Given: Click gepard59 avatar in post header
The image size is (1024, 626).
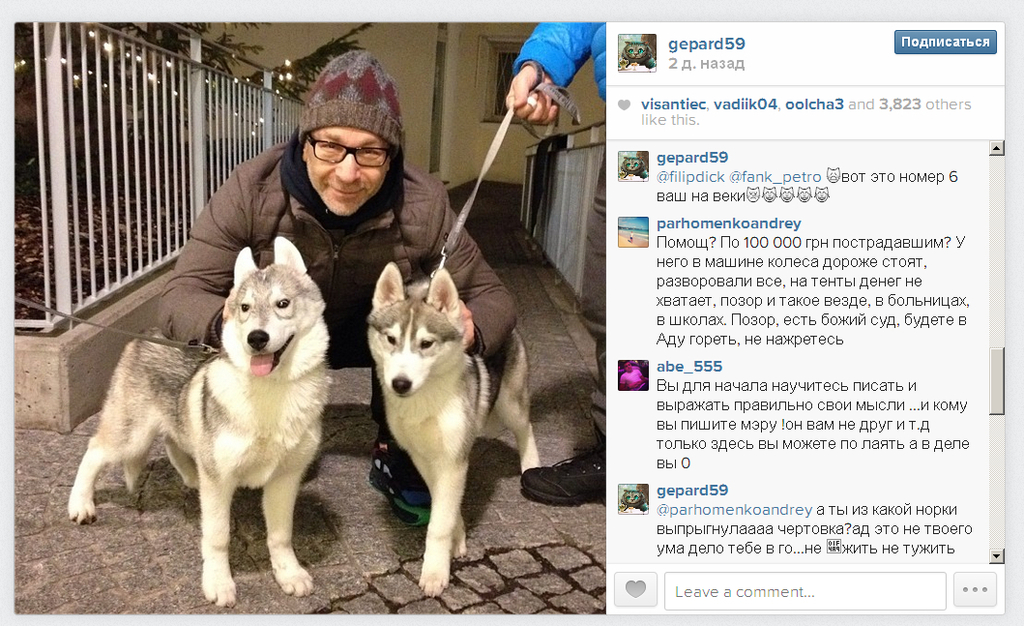Looking at the screenshot, I should pos(637,53).
